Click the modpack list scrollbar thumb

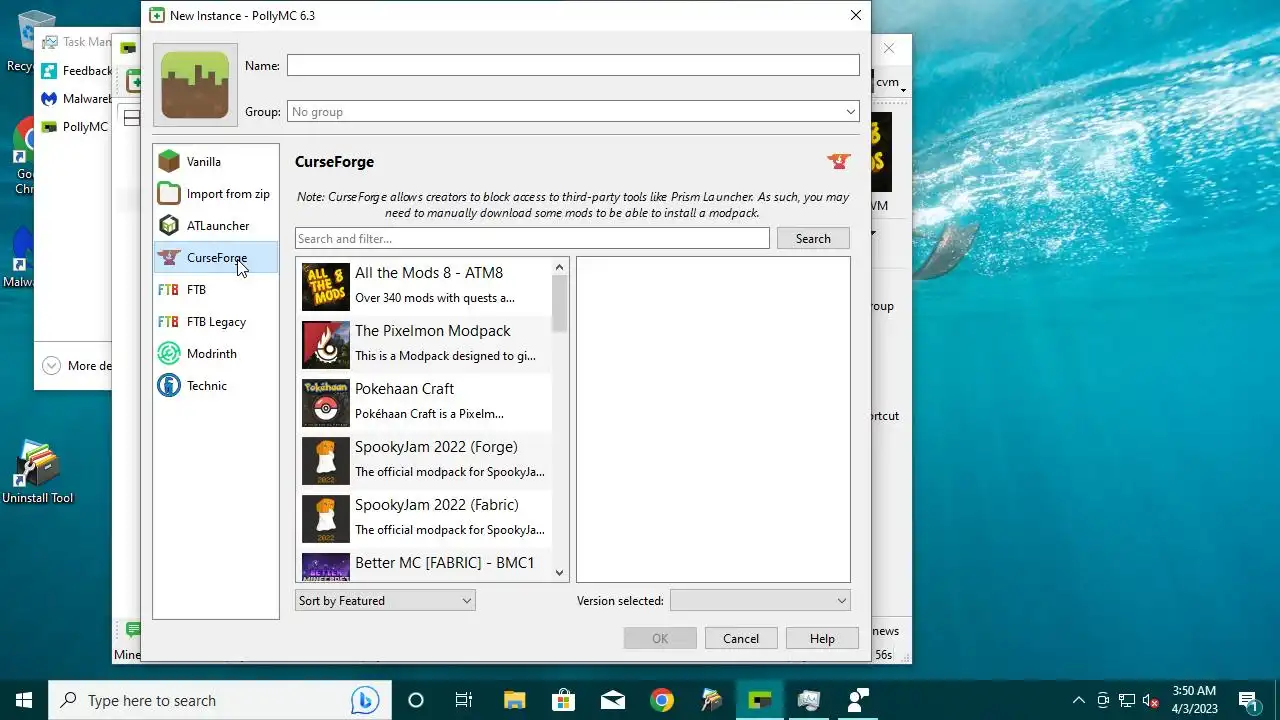point(560,304)
